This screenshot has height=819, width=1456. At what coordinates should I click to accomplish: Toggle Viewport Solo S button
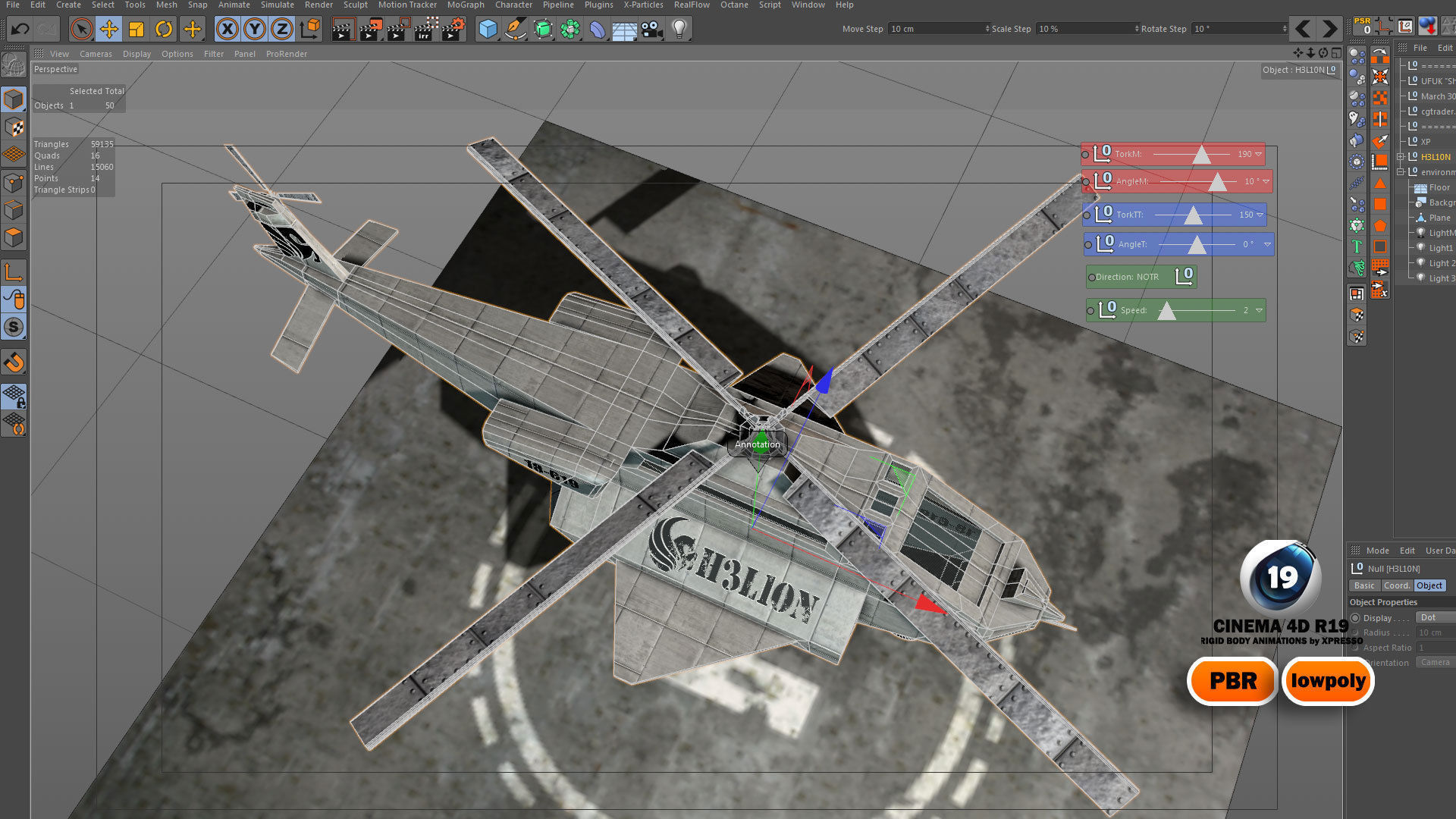coord(14,327)
